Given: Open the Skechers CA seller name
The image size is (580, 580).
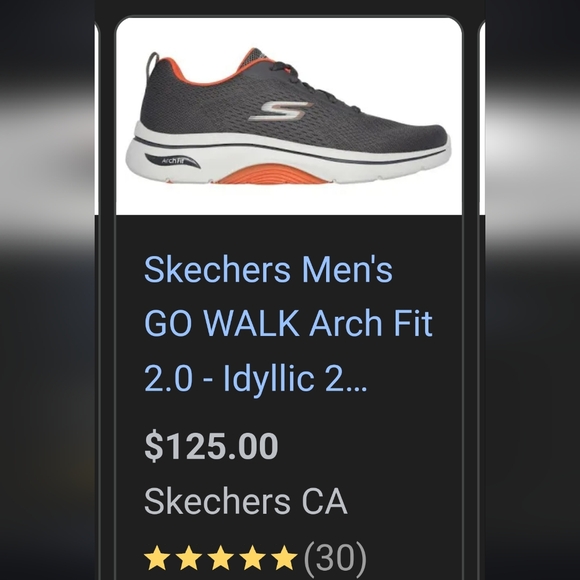Looking at the screenshot, I should click(246, 501).
